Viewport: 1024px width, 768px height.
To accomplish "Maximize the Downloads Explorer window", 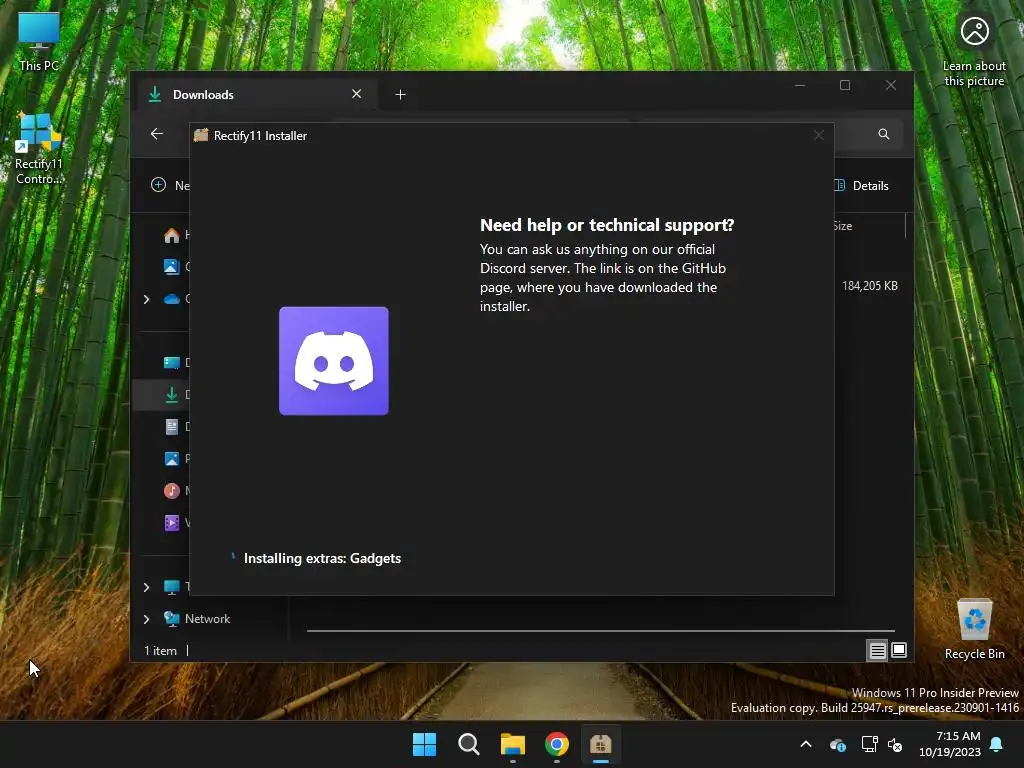I will [x=845, y=86].
